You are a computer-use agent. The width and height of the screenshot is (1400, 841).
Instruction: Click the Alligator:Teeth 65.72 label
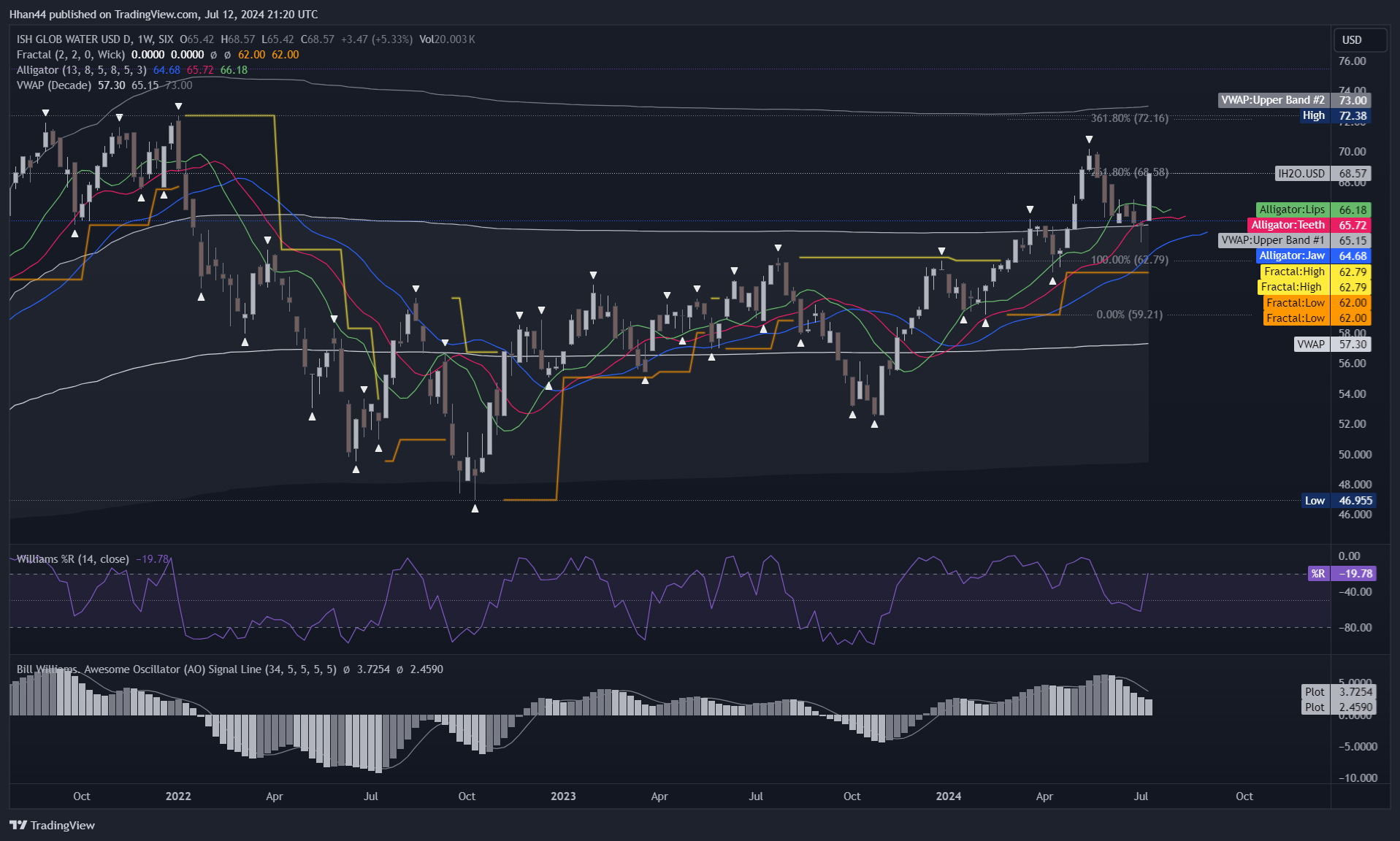tap(1309, 225)
